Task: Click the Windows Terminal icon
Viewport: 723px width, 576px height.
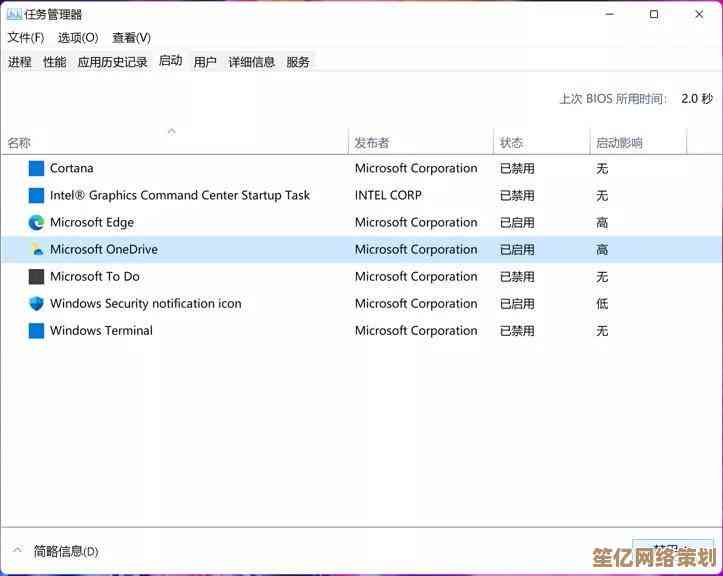Action: pos(36,331)
